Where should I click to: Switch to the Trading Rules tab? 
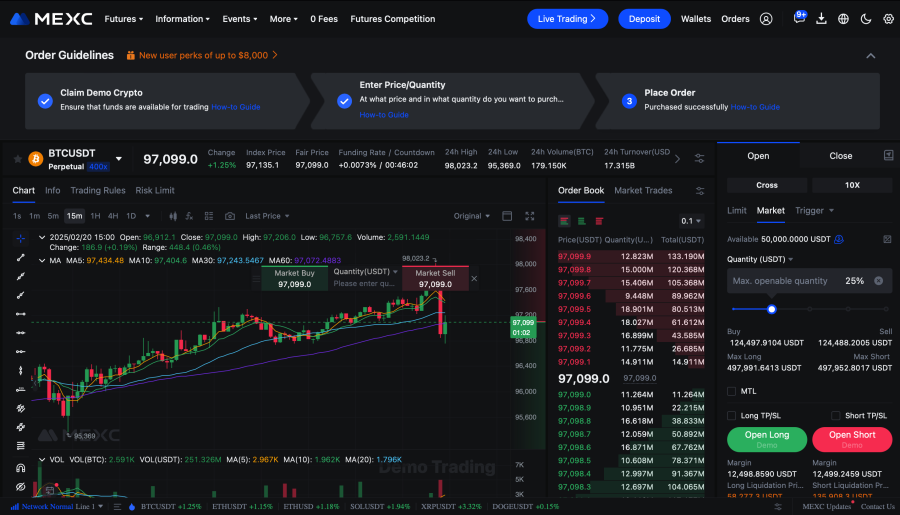pos(98,191)
